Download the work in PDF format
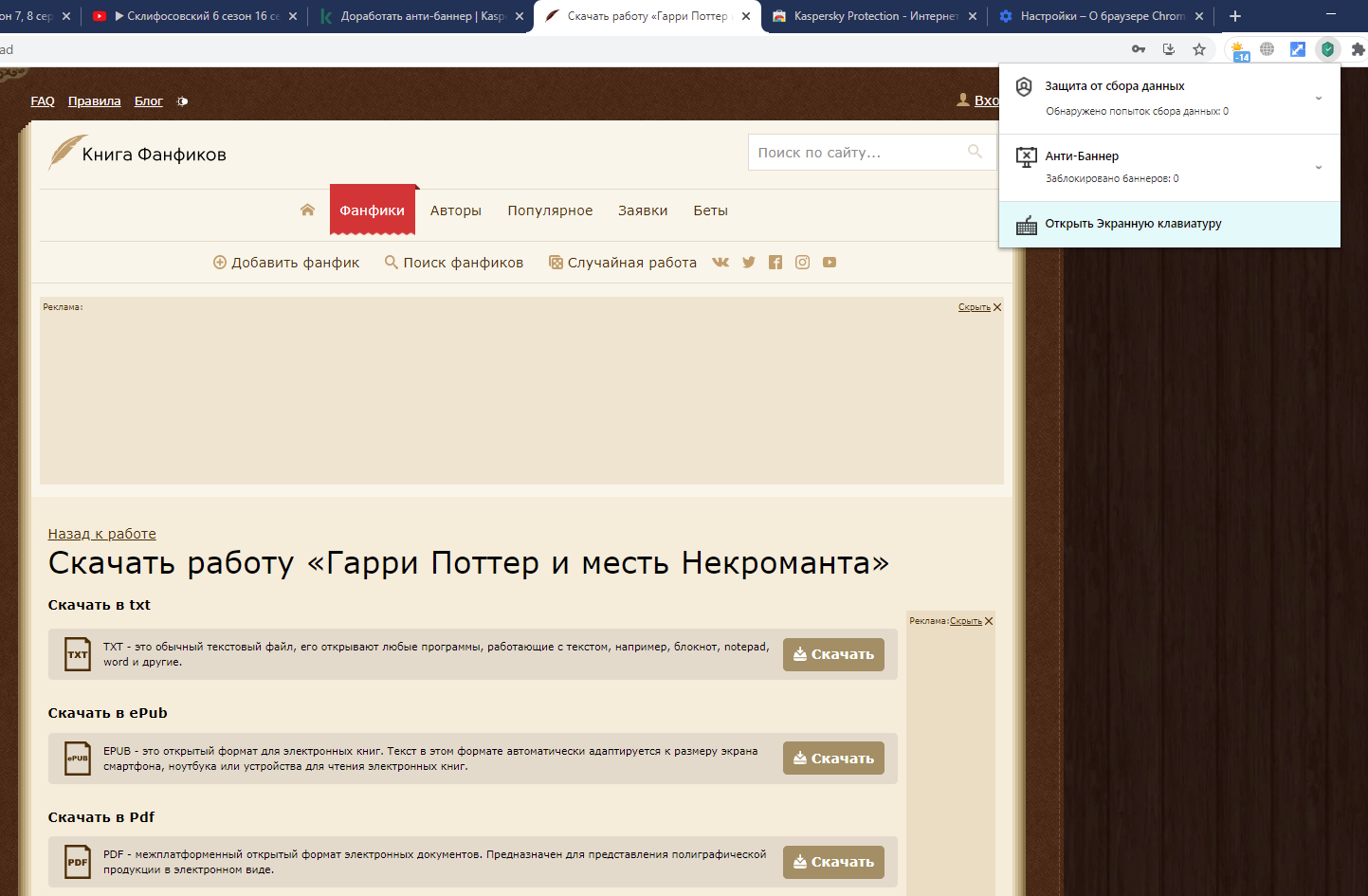Viewport: 1368px width, 896px height. [x=833, y=862]
